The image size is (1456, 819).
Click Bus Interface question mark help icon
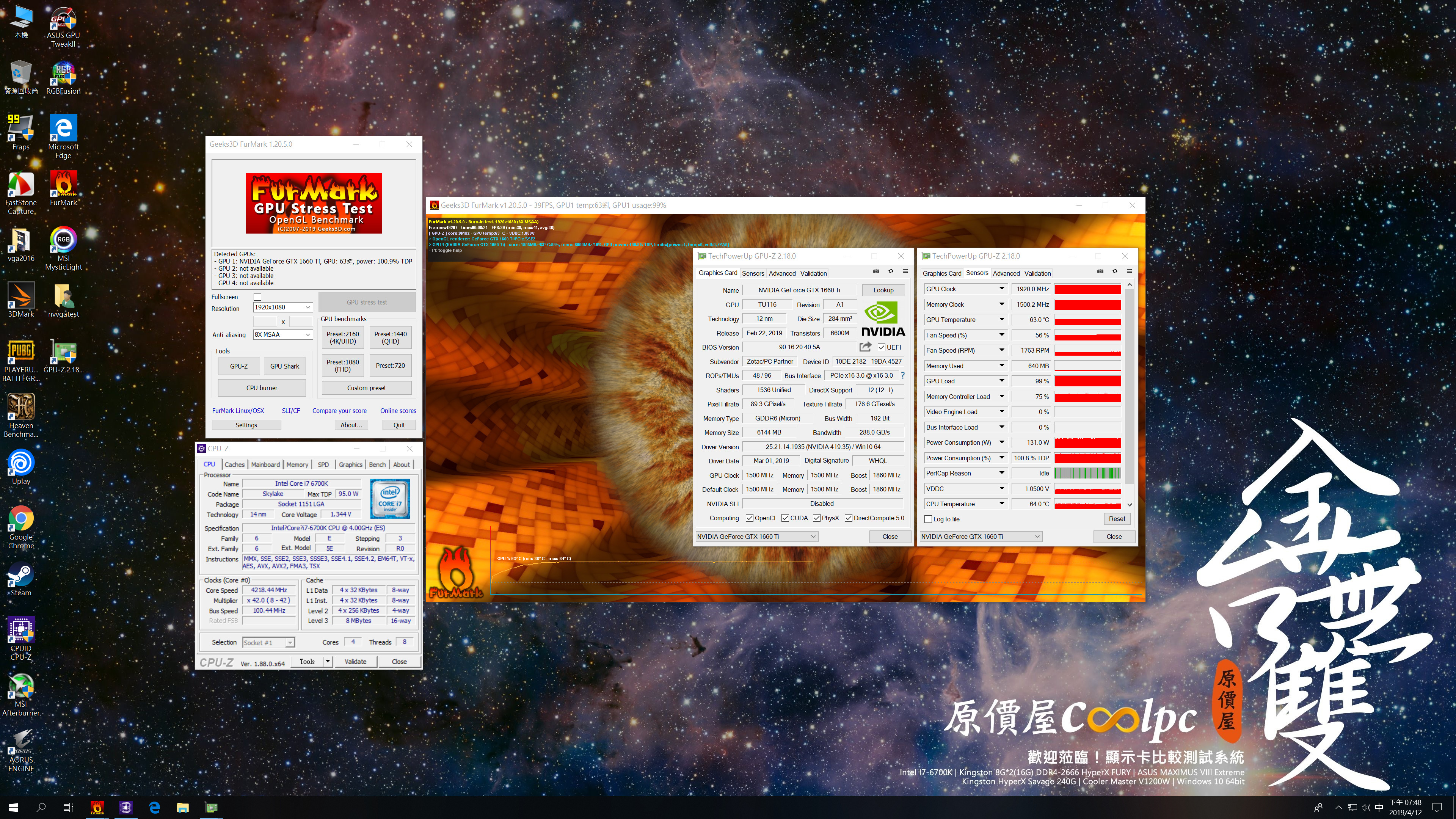pyautogui.click(x=903, y=375)
